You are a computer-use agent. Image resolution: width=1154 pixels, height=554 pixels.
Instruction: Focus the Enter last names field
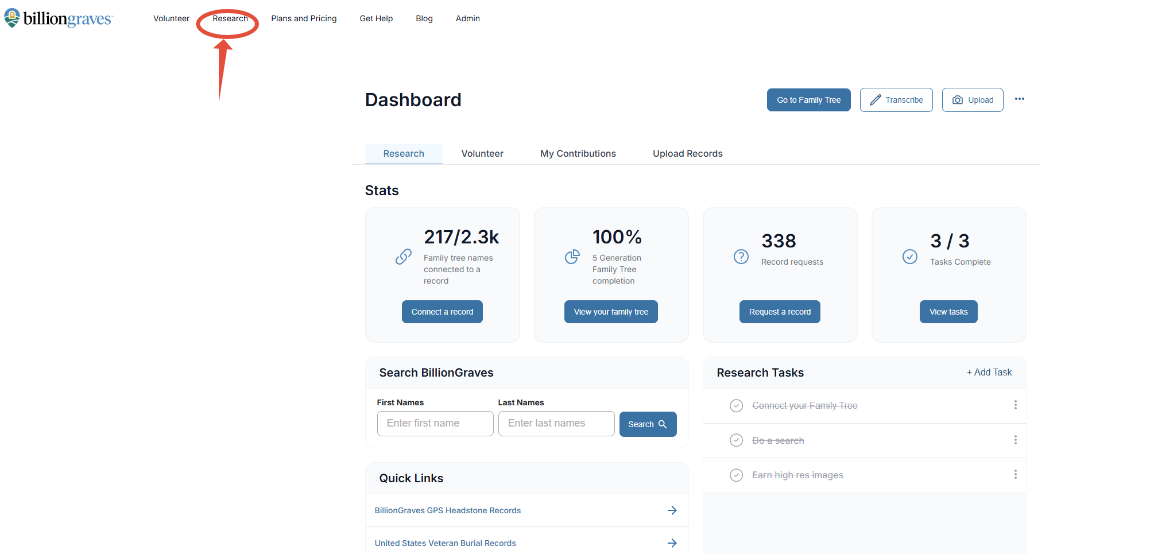point(556,424)
